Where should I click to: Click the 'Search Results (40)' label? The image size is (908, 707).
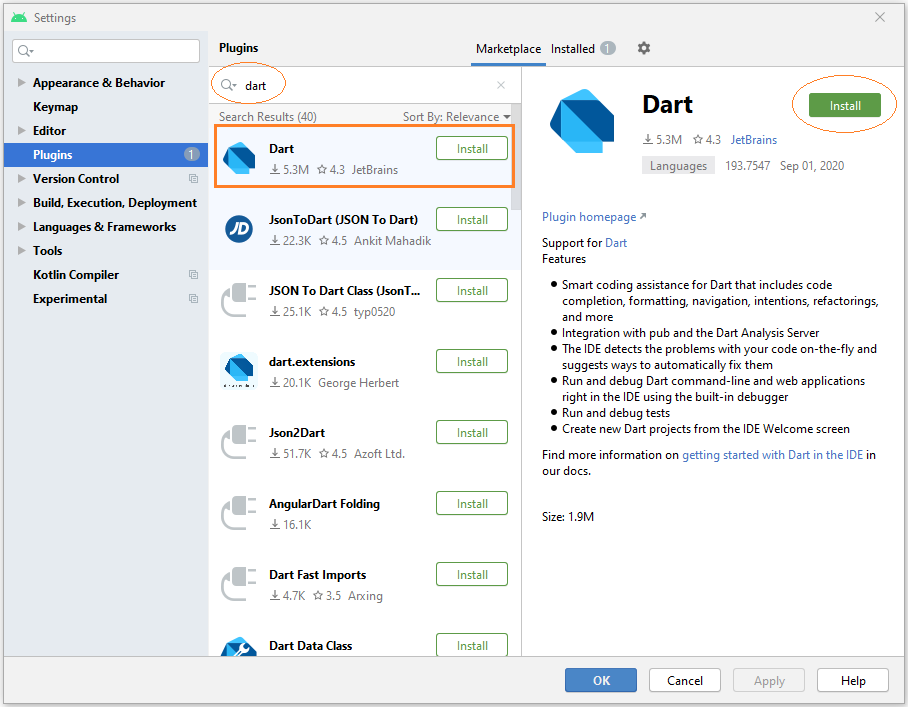(x=268, y=116)
